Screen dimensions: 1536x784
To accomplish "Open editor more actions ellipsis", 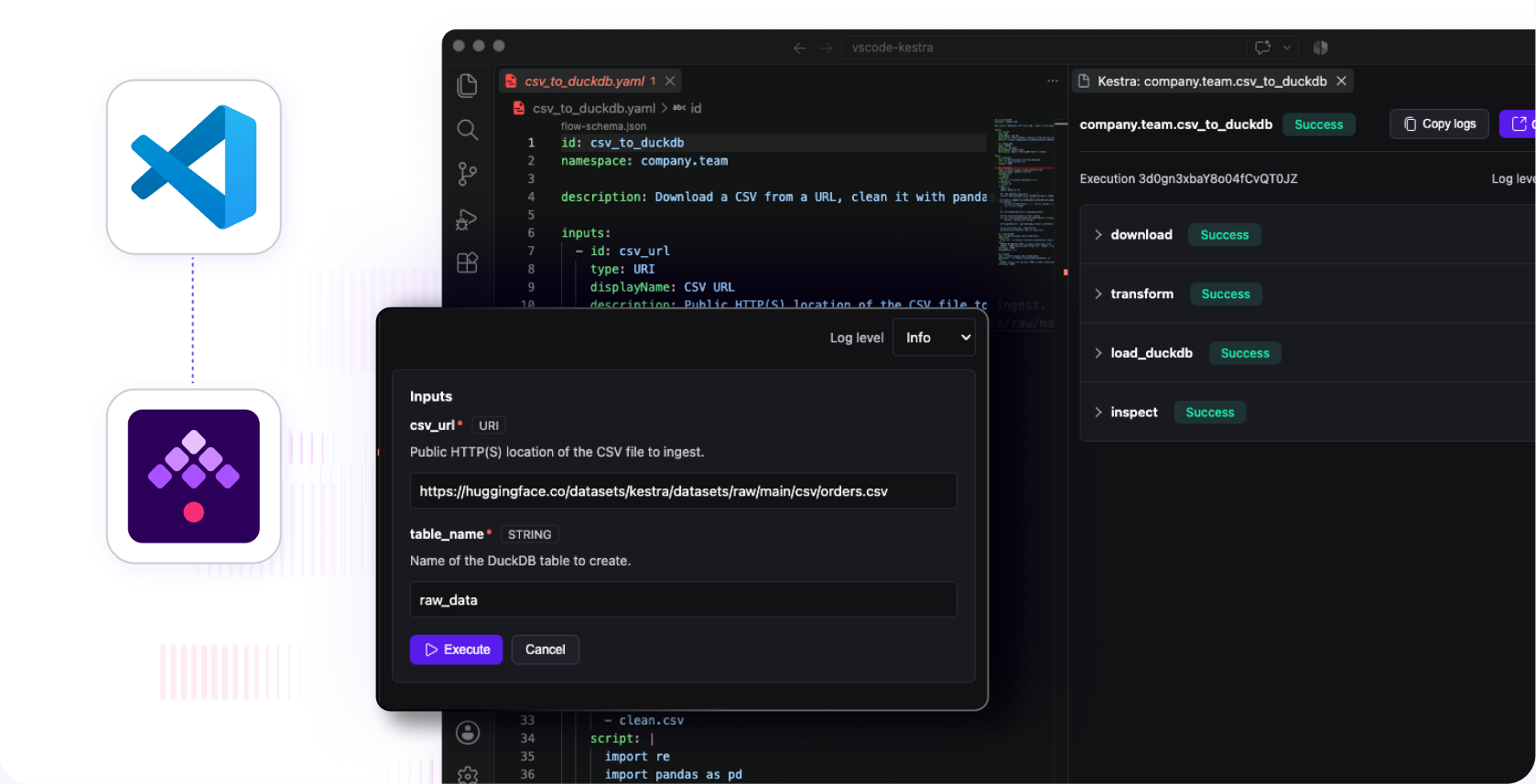I will (x=1053, y=81).
